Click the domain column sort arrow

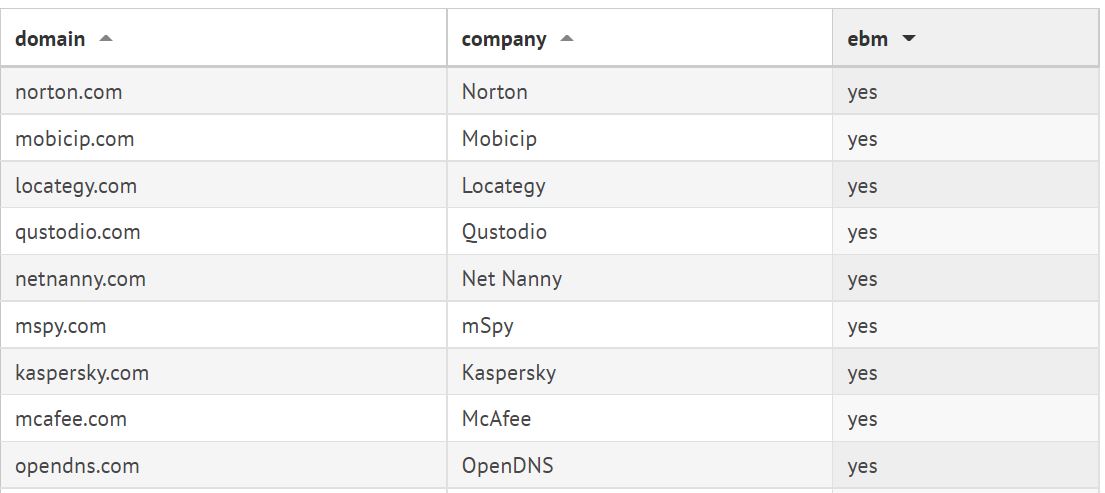pos(106,39)
